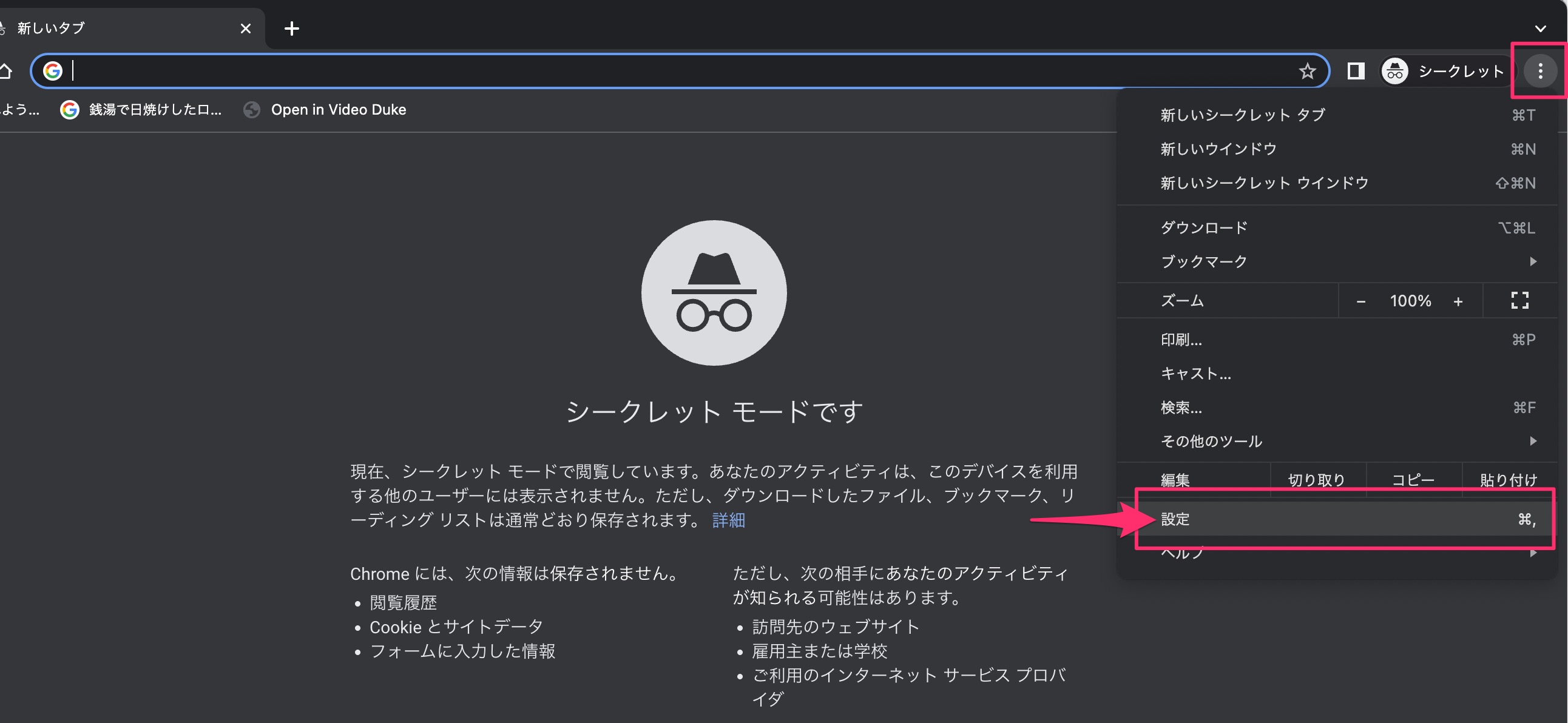Click the 訪問先のウェブサイト bullet text
1568x723 pixels.
coord(835,627)
